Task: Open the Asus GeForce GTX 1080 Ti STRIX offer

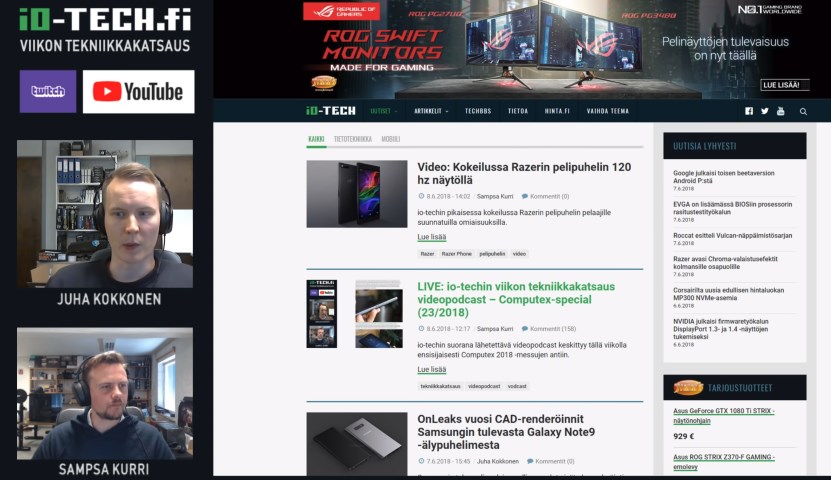Action: click(724, 416)
